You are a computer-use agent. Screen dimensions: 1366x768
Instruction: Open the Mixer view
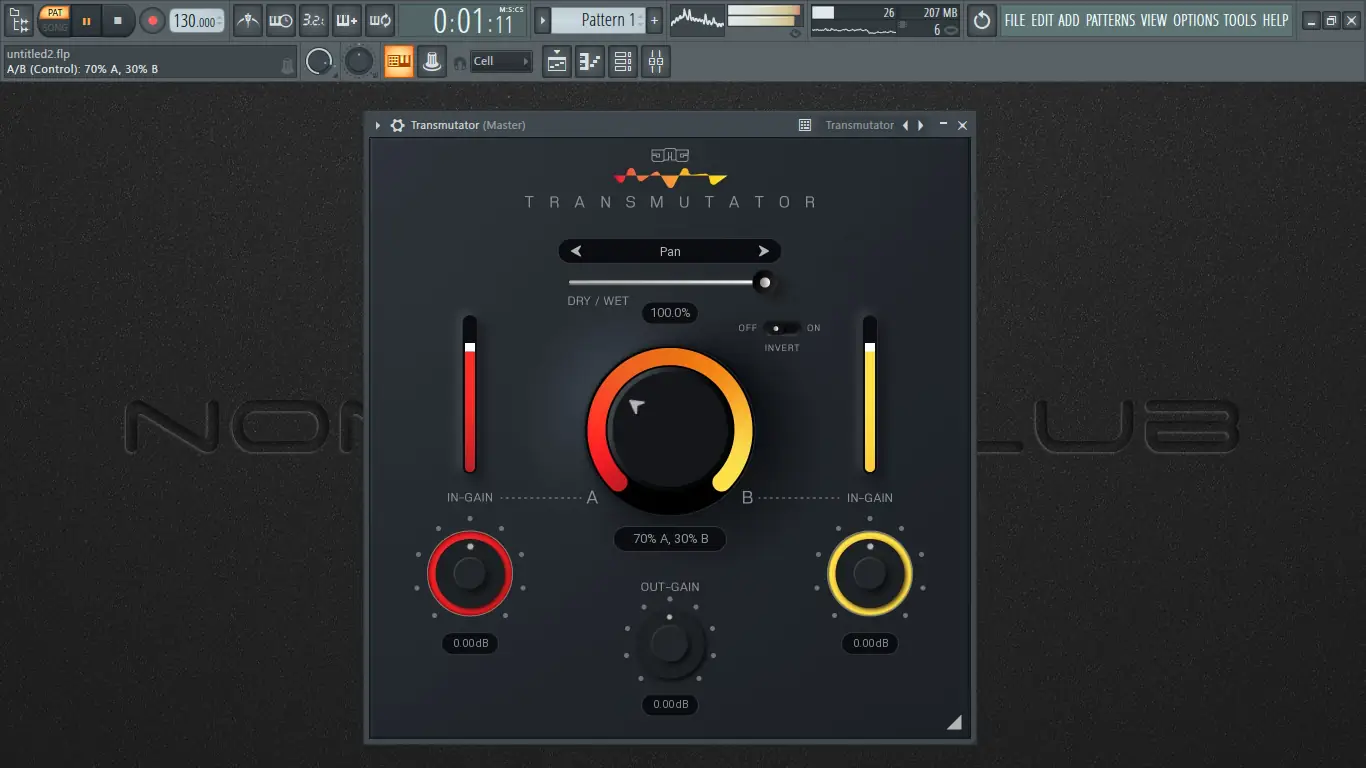(x=654, y=61)
